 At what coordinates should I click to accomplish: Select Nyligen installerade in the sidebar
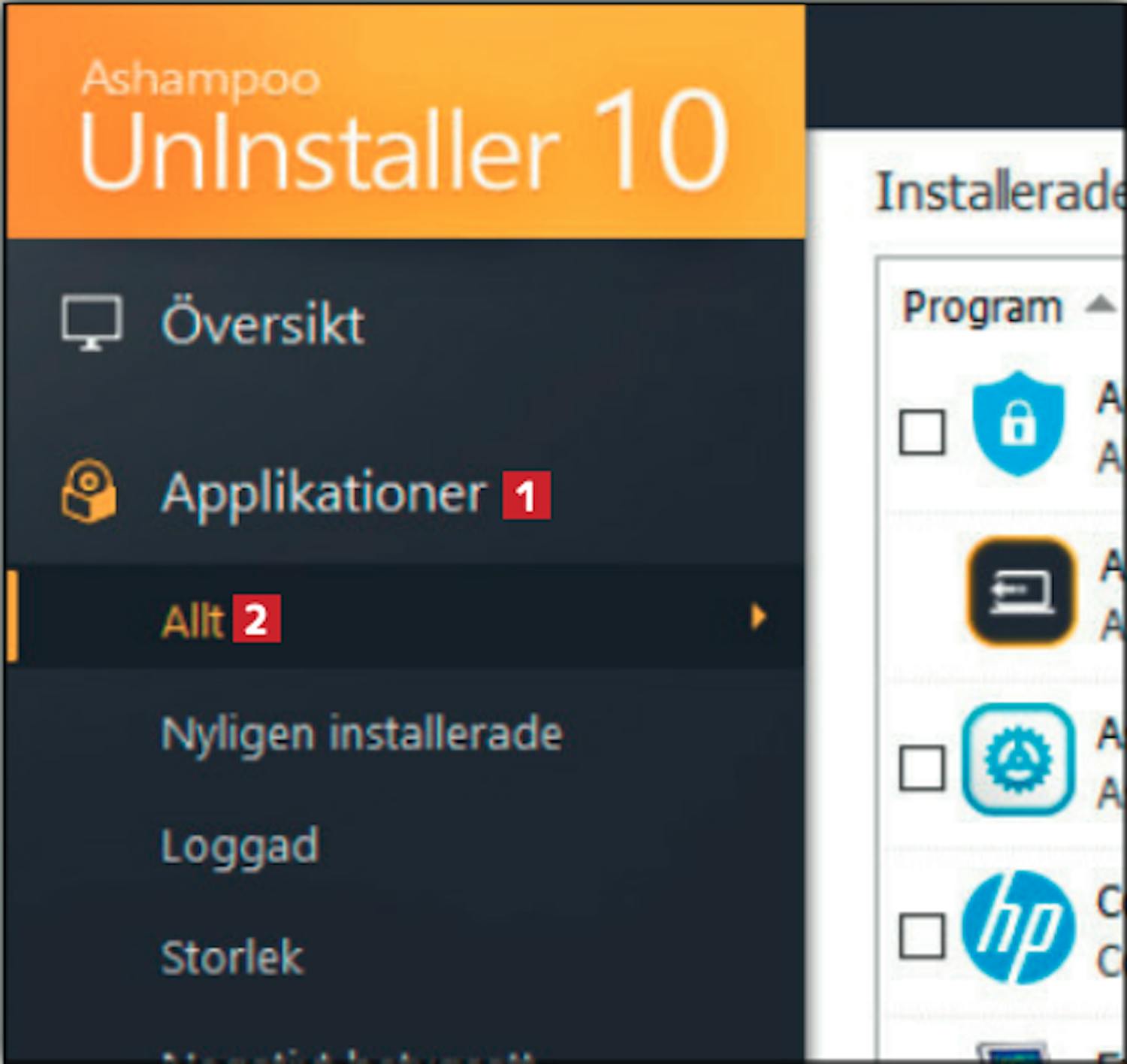pos(361,733)
